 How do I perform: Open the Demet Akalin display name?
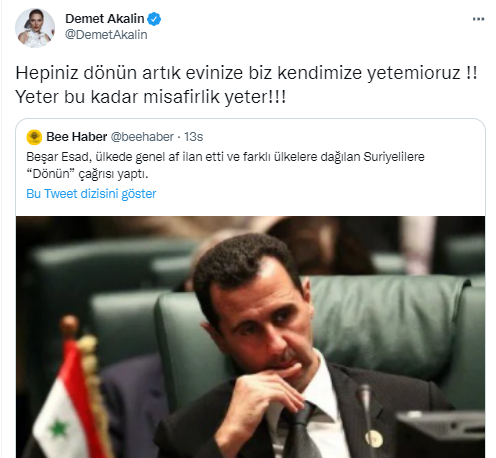click(104, 19)
